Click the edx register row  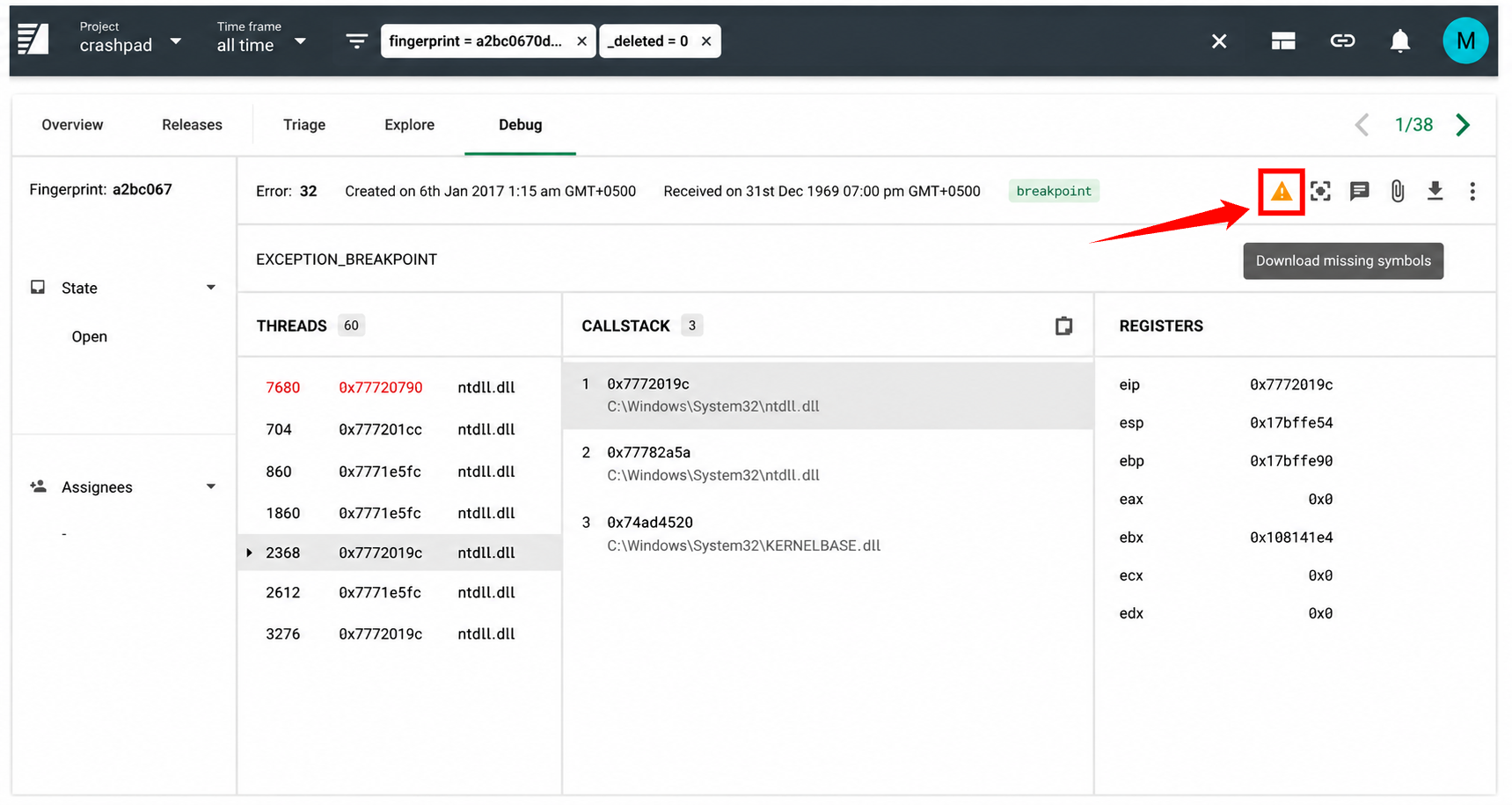(x=1226, y=613)
